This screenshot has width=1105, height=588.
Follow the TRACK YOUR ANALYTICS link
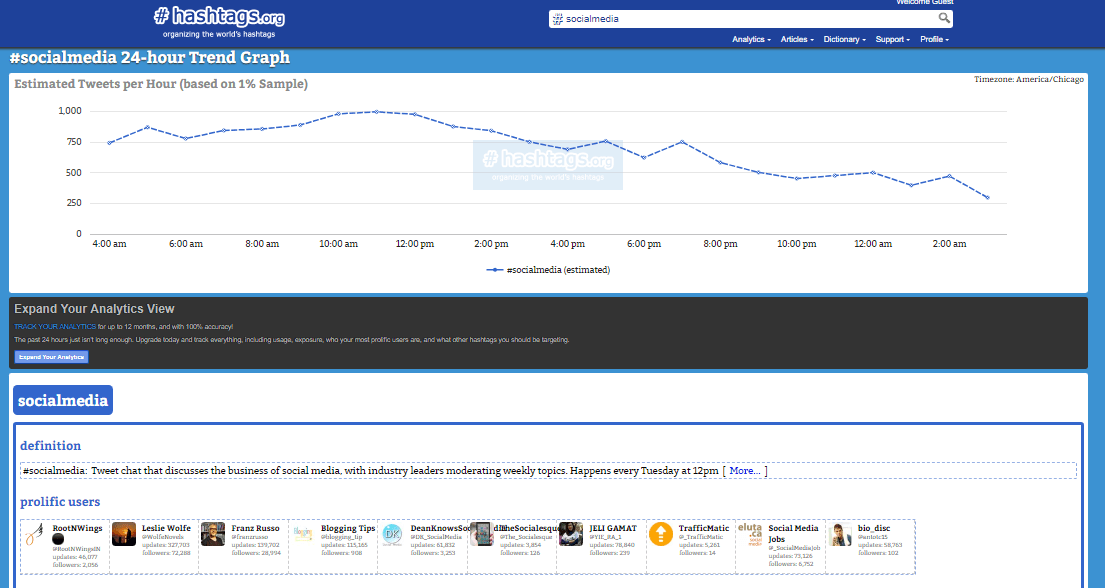tap(55, 326)
